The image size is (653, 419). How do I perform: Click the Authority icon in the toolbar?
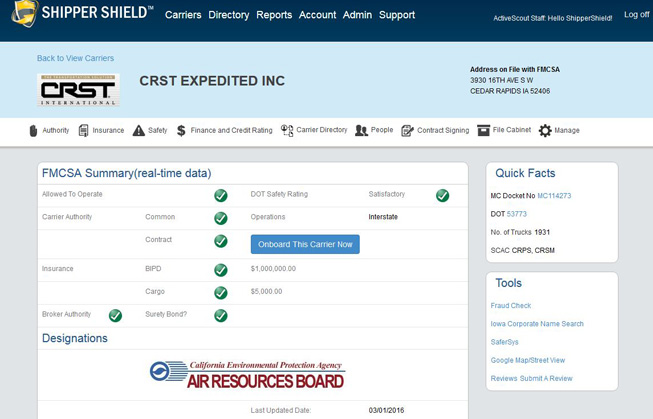click(x=33, y=131)
